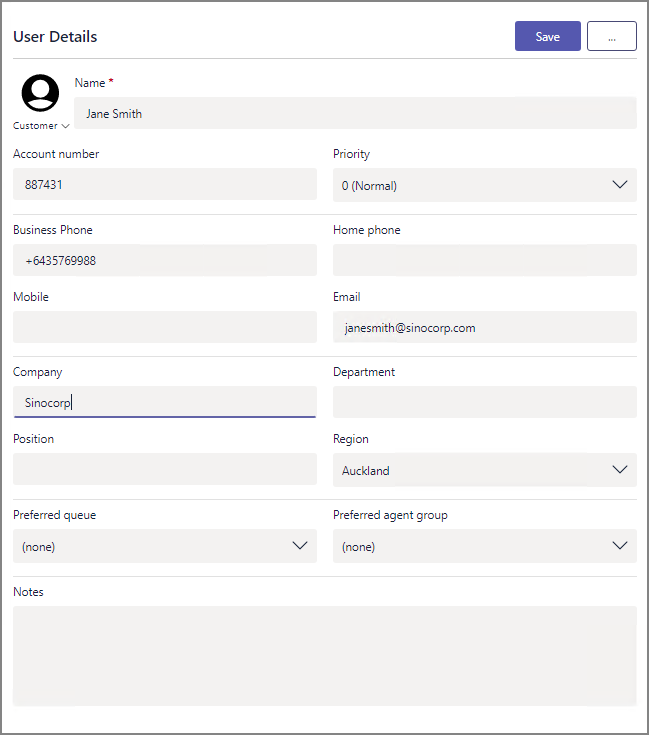This screenshot has width=649, height=735.
Task: Click the Company field containing Sinocorp
Action: [164, 402]
